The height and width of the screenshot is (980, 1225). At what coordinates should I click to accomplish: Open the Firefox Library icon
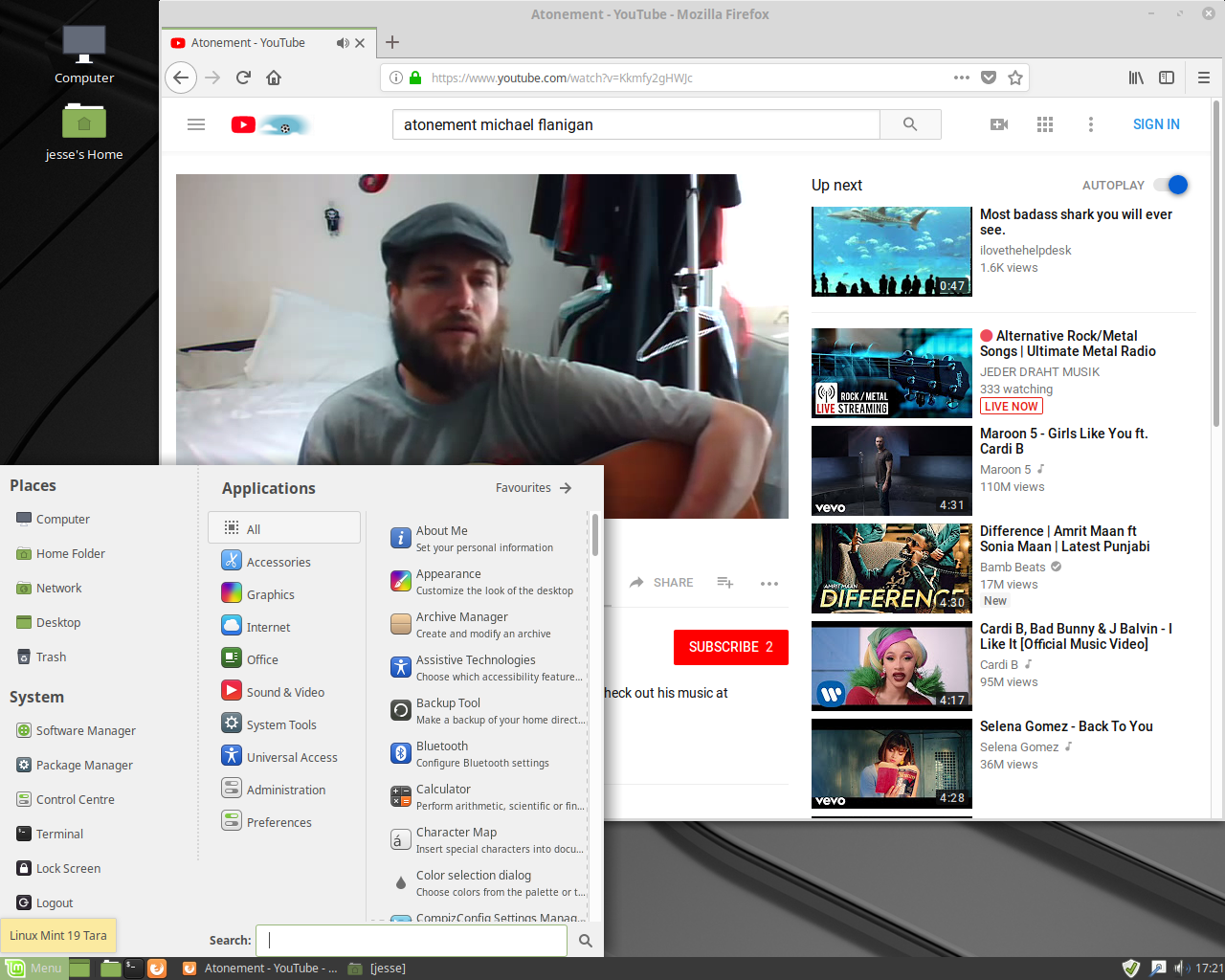point(1136,78)
